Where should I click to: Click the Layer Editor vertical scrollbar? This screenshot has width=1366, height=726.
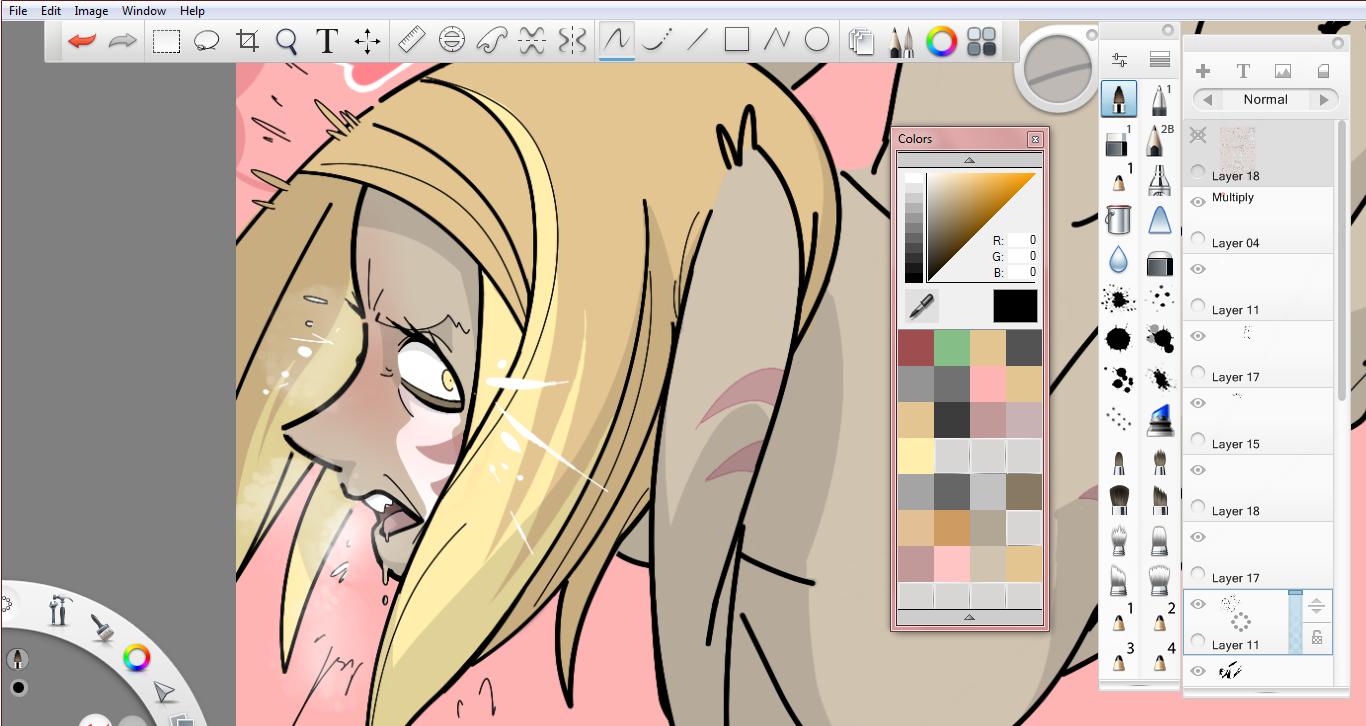[x=1340, y=262]
